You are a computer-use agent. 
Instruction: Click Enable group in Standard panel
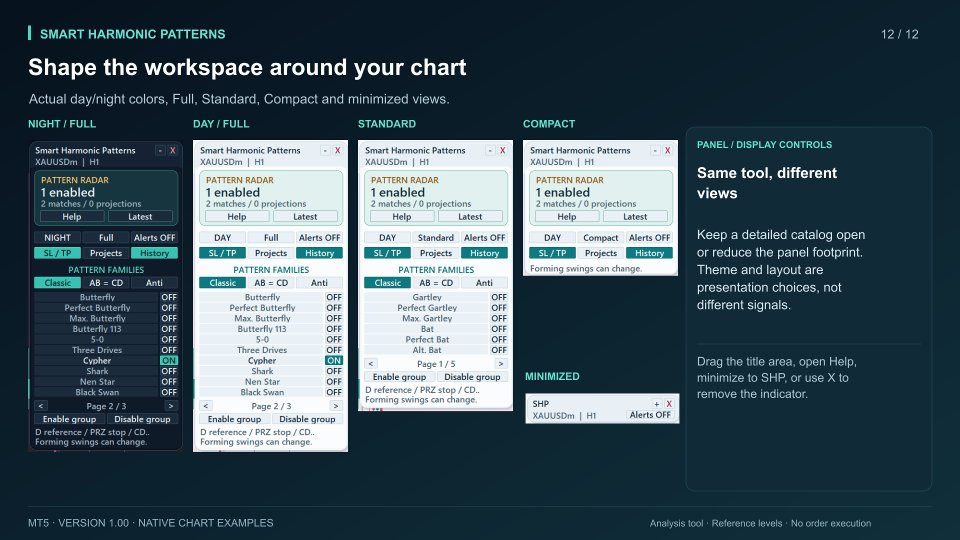399,377
